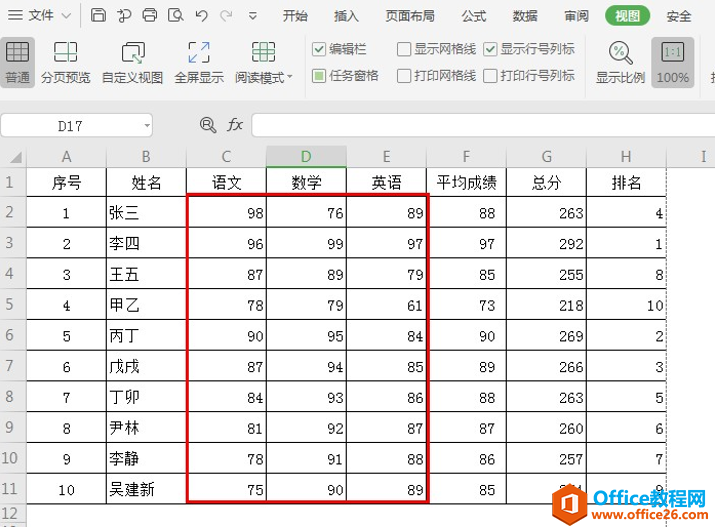Open the 页面布局 tab
715x532 pixels.
point(409,16)
